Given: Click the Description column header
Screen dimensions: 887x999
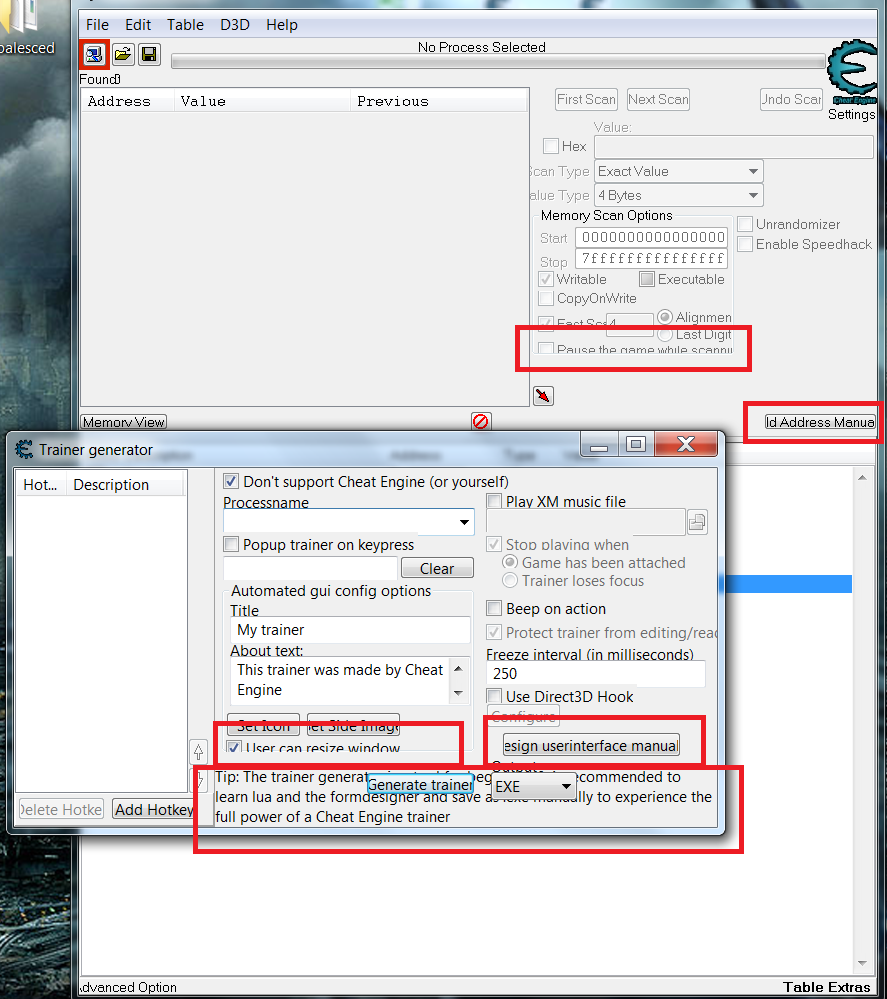Looking at the screenshot, I should [x=126, y=484].
